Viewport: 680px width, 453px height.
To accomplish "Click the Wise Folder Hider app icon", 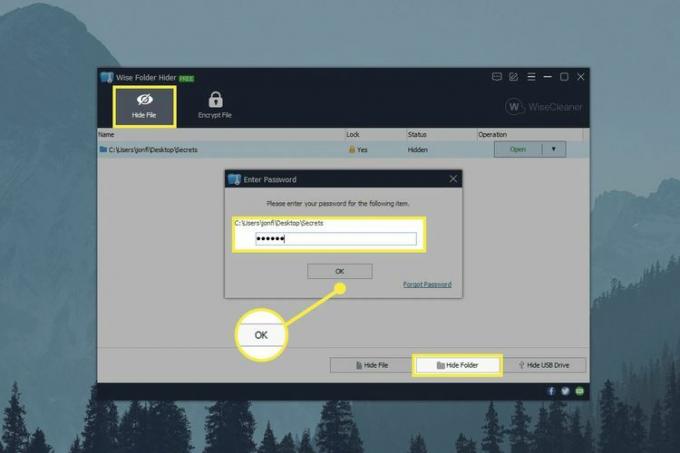I will point(107,78).
